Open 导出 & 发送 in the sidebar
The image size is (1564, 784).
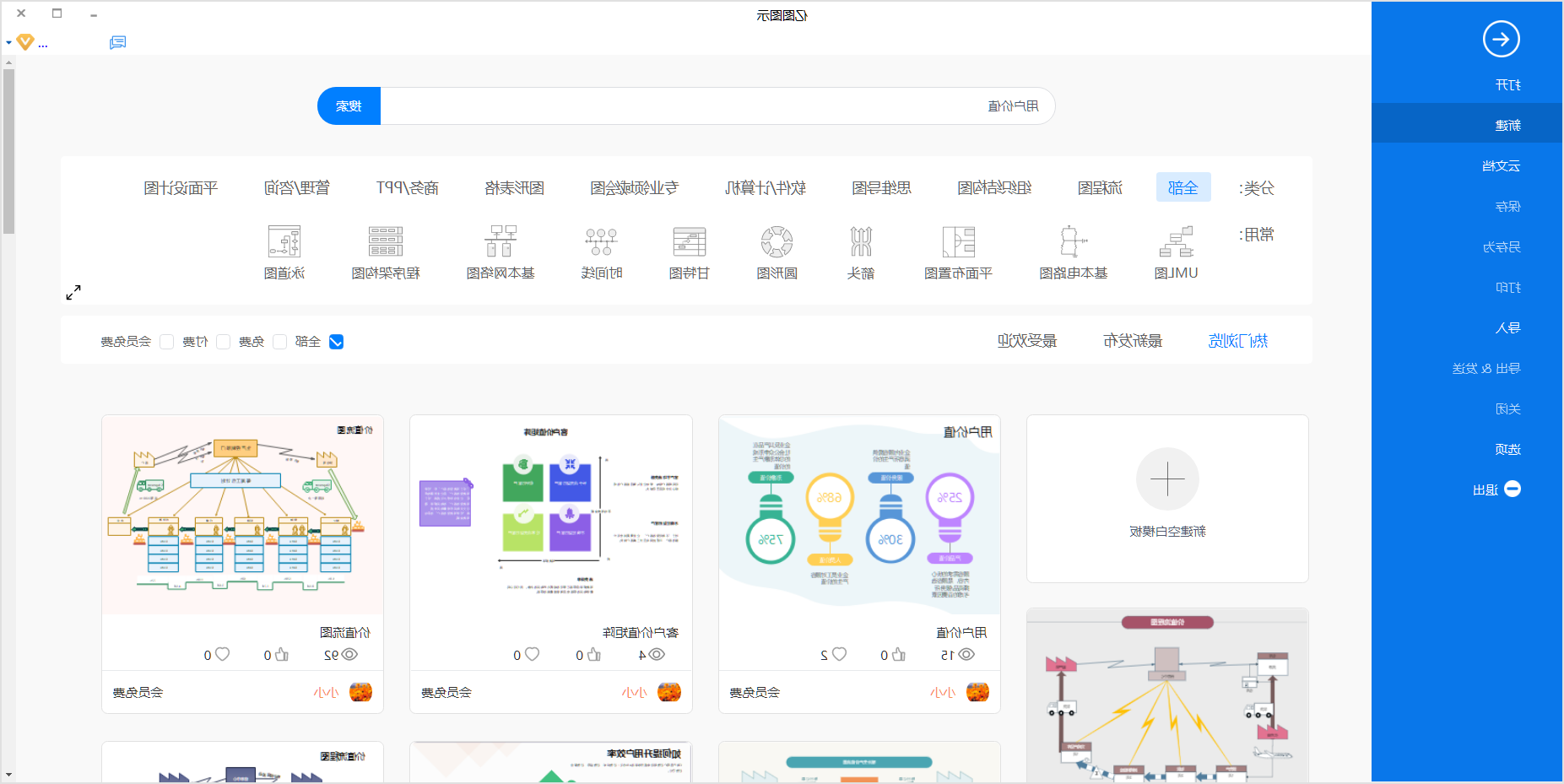(x=1486, y=368)
